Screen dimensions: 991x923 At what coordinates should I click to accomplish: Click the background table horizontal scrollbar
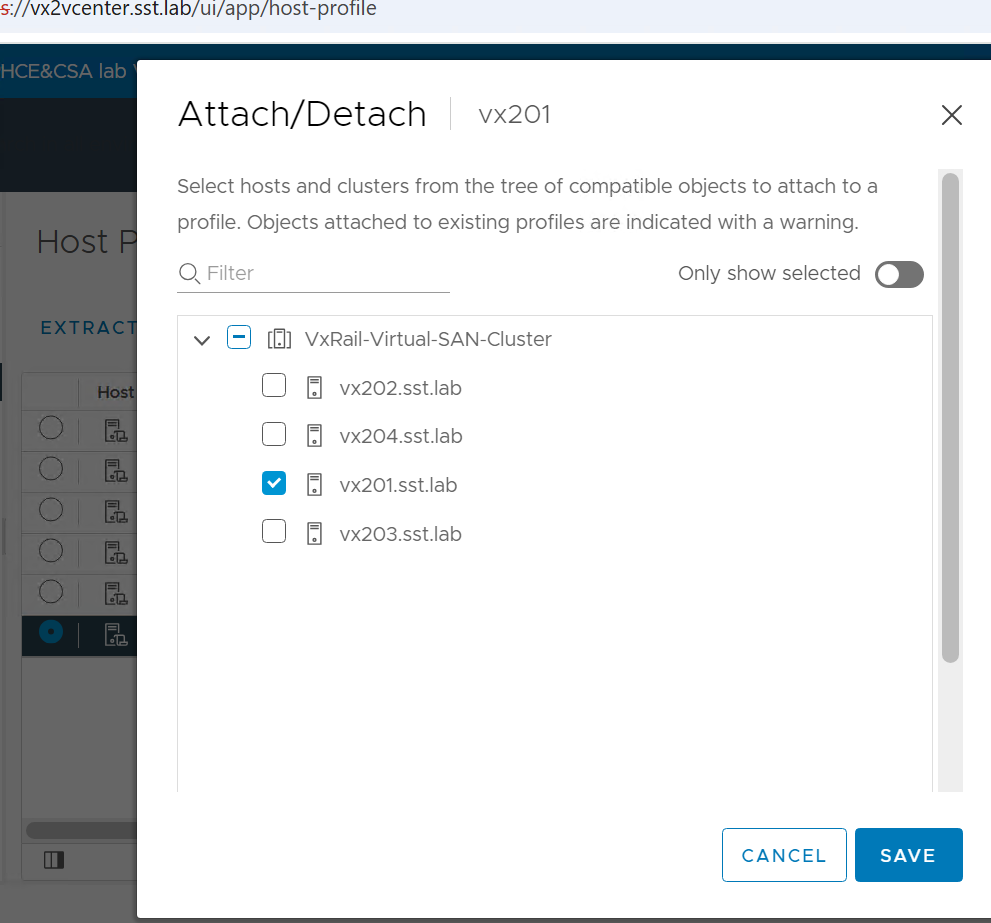pos(81,829)
